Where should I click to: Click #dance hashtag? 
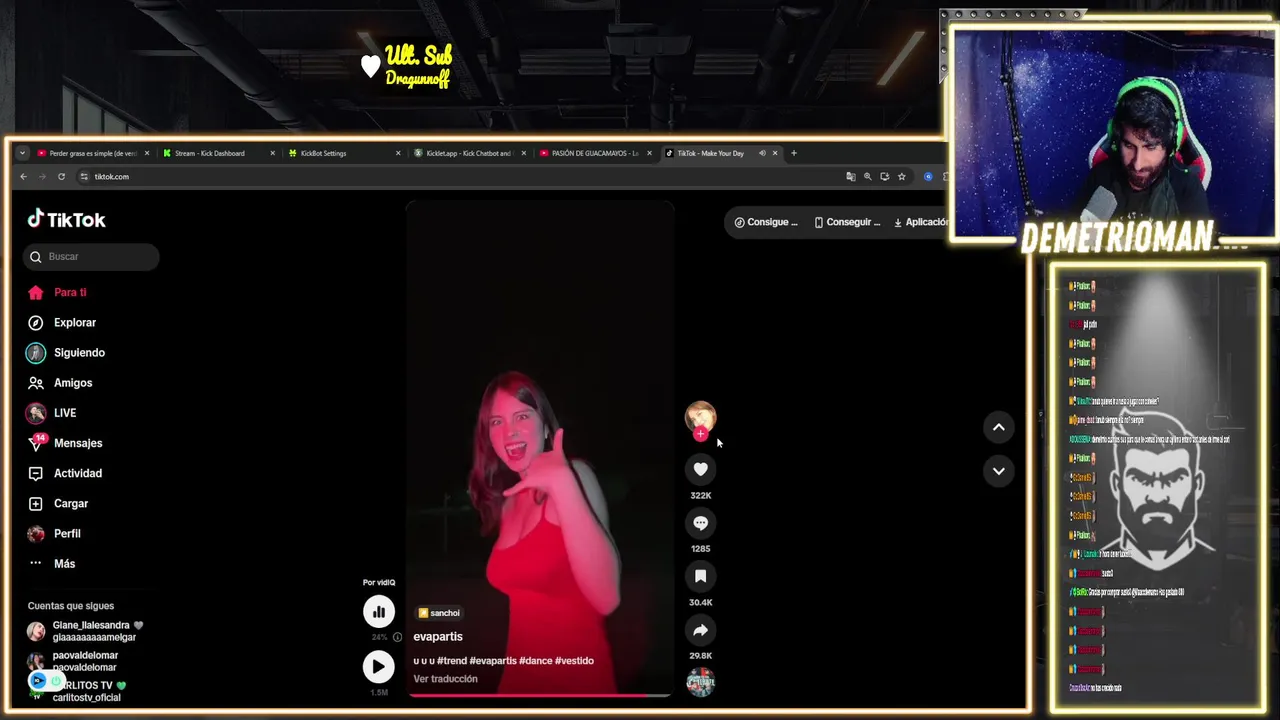(x=536, y=661)
